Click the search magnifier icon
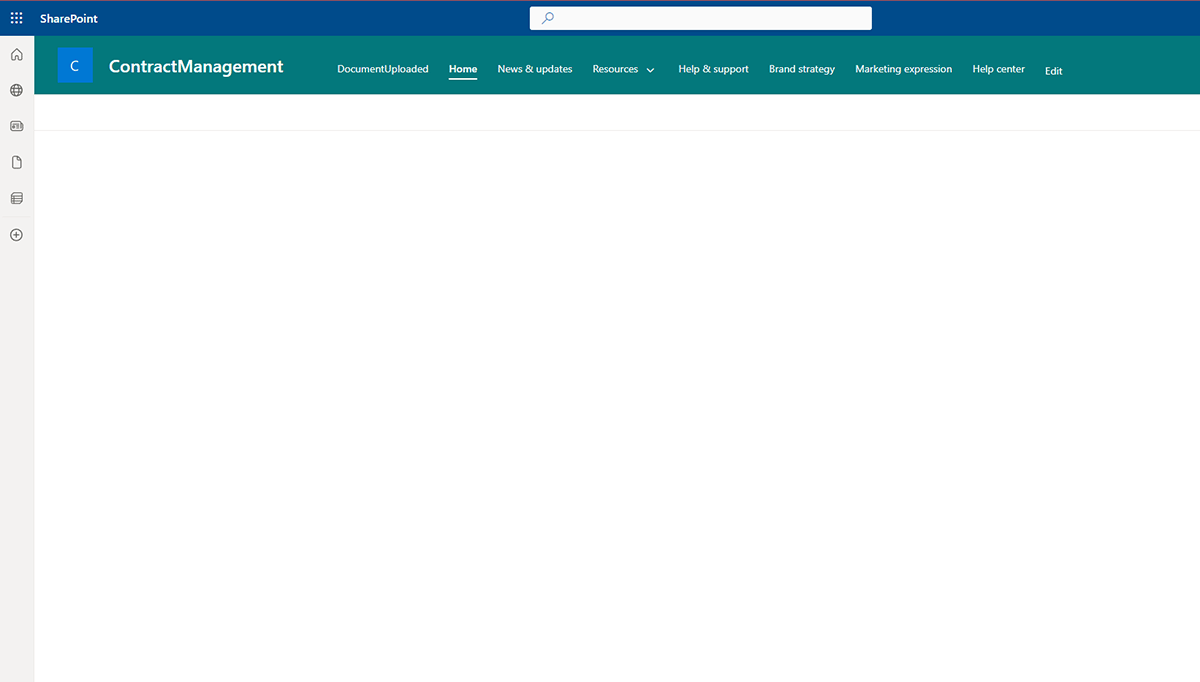Viewport: 1200px width, 682px height. pyautogui.click(x=546, y=17)
